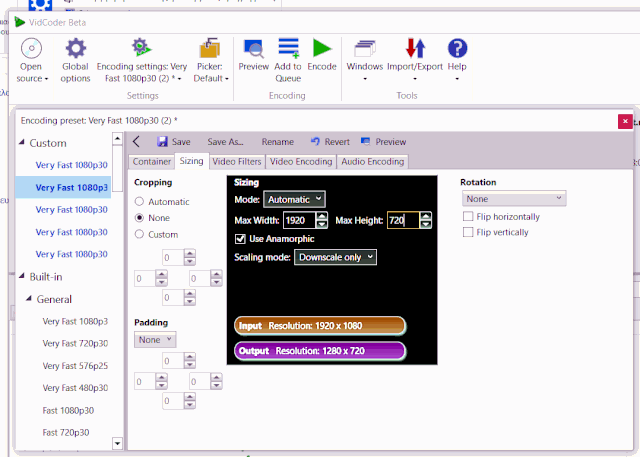
Task: Open the Open source disc icon
Action: tap(31, 49)
